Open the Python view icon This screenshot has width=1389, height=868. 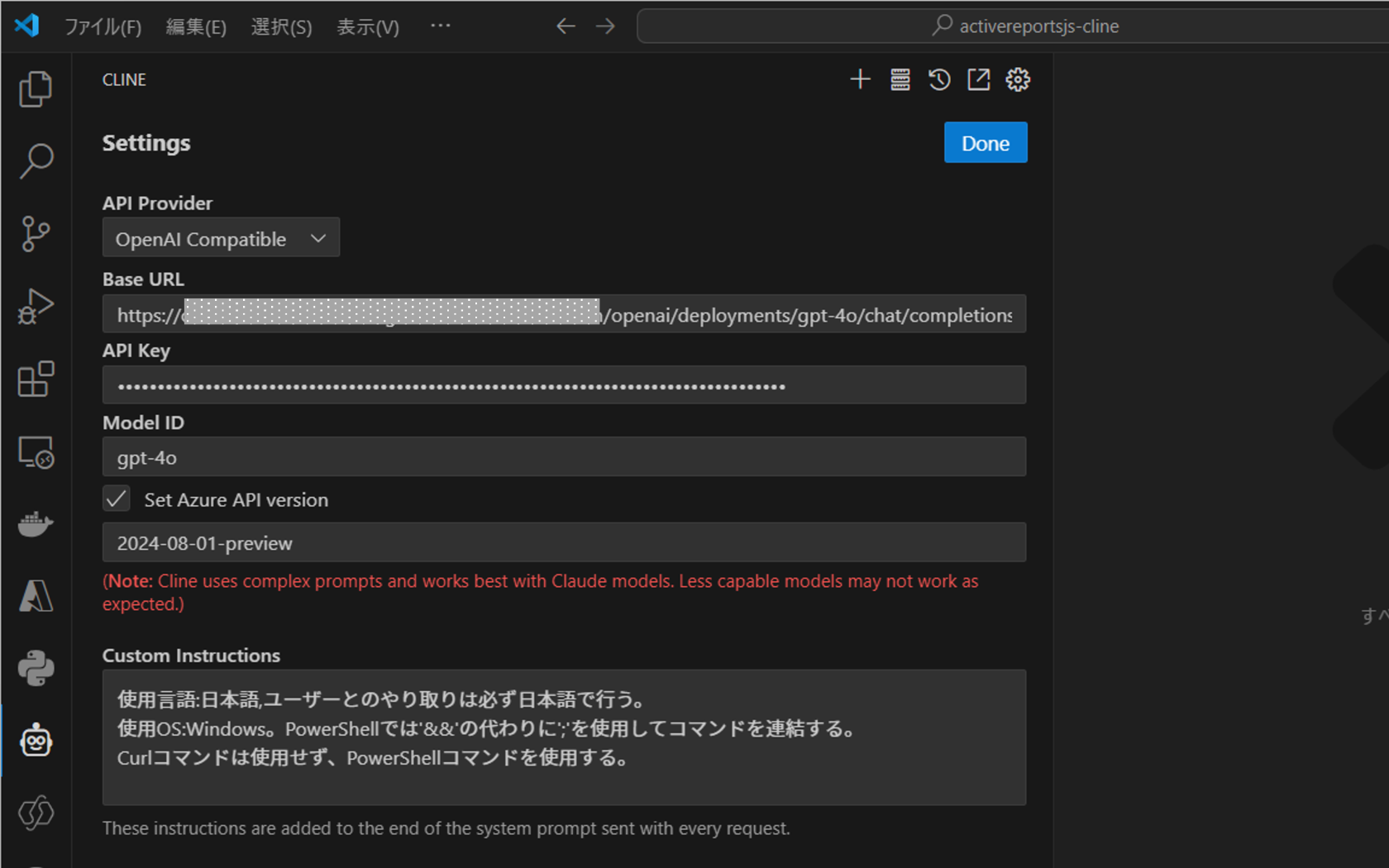[x=36, y=668]
